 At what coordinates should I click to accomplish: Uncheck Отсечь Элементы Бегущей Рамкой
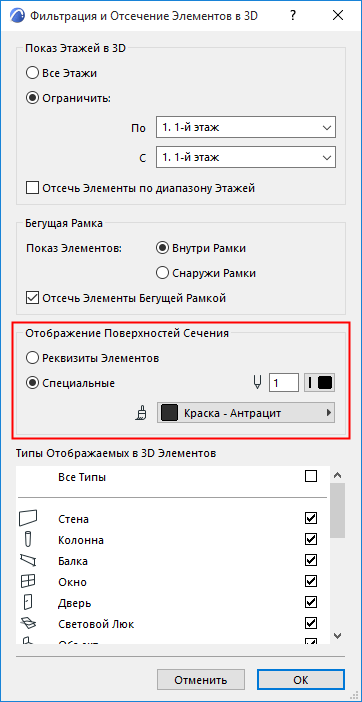tap(32, 298)
